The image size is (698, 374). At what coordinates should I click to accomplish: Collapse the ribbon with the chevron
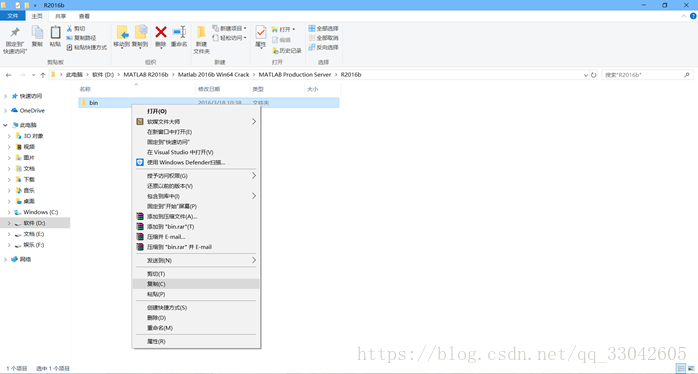pos(684,16)
